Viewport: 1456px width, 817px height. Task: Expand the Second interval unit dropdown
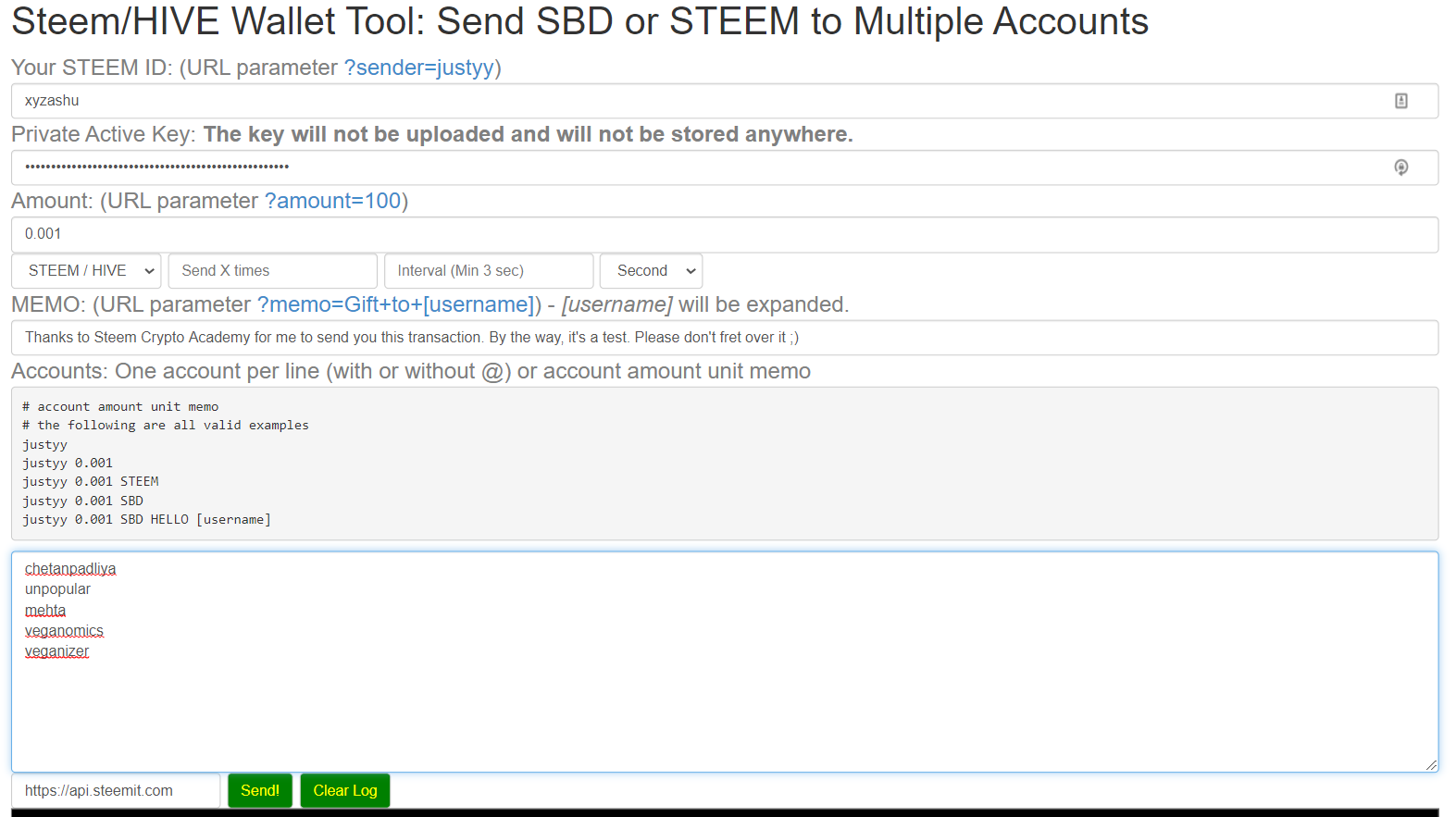(651, 271)
